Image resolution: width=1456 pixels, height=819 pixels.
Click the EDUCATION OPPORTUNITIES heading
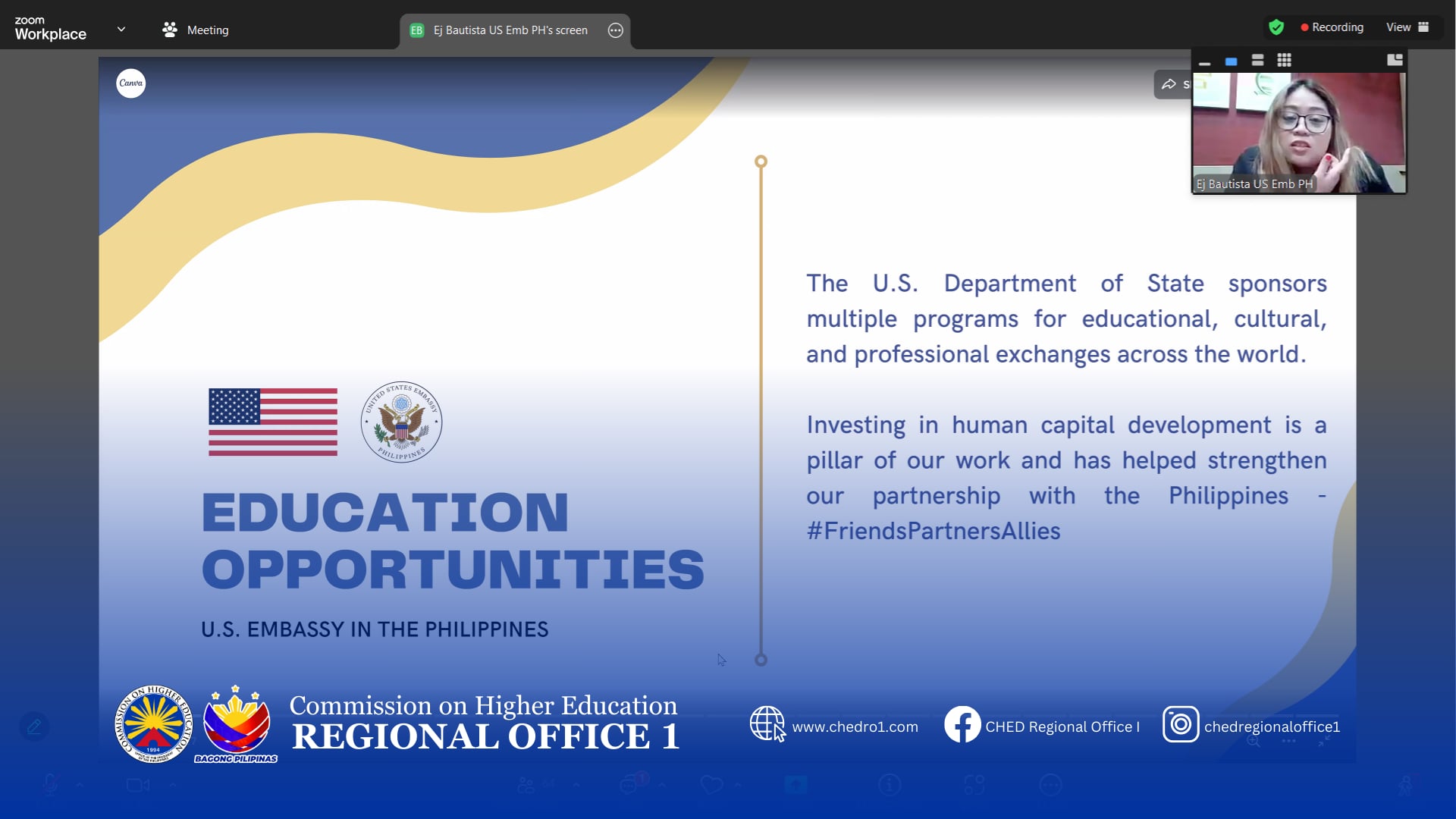pyautogui.click(x=453, y=540)
